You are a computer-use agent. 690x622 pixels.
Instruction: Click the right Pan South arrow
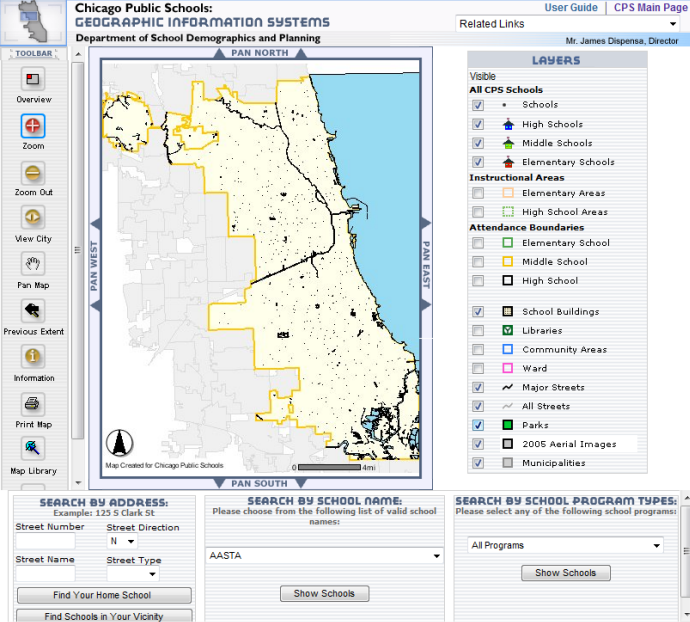click(x=301, y=483)
